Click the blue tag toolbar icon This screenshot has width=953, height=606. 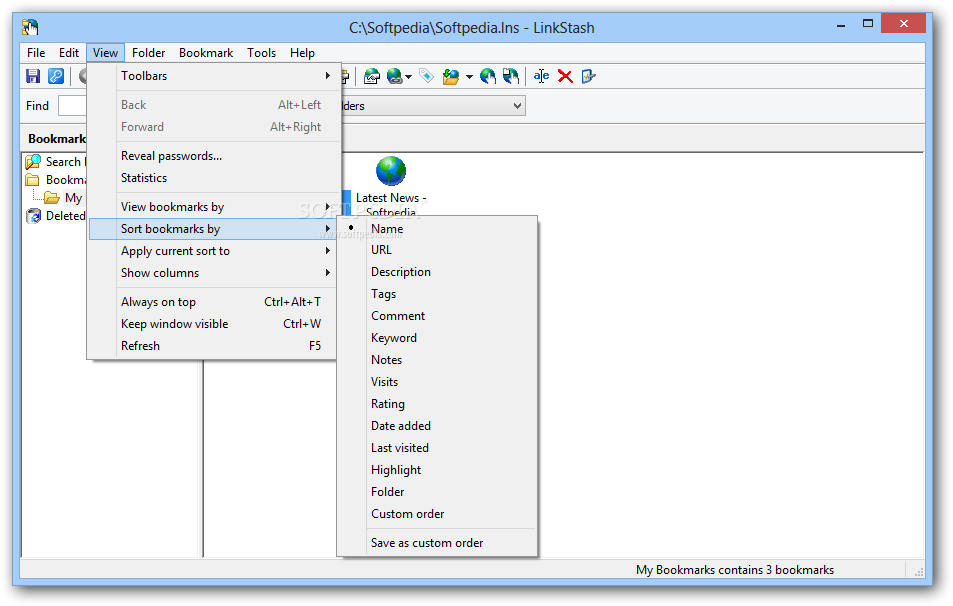tap(427, 76)
